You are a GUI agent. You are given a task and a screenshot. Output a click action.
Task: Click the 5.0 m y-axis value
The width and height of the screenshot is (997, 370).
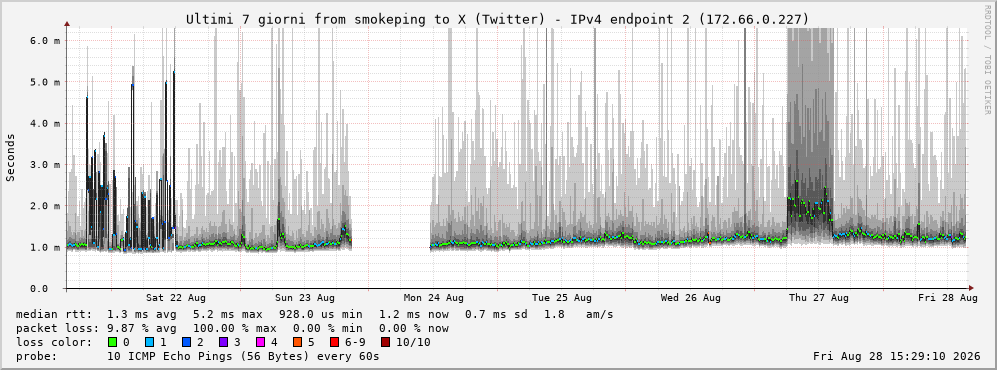pos(46,82)
